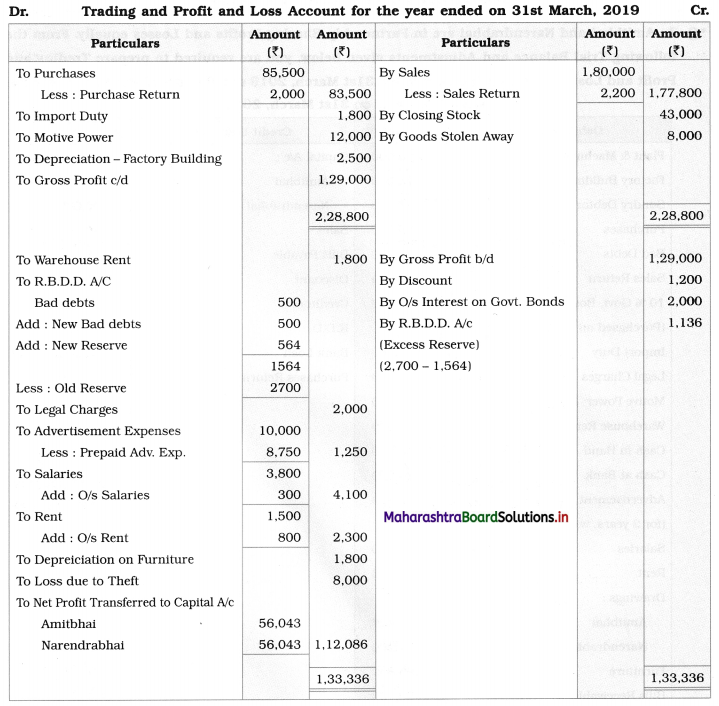Click New Reserve amount 564

tap(289, 345)
